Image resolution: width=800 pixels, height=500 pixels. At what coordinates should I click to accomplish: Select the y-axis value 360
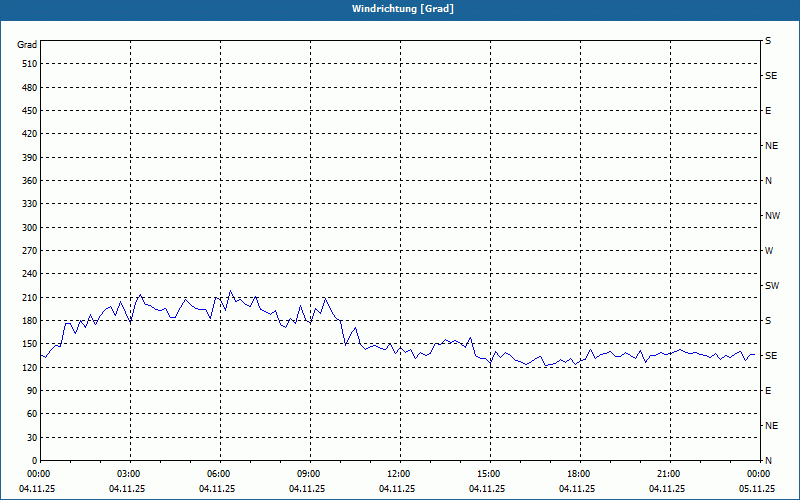pos(30,181)
